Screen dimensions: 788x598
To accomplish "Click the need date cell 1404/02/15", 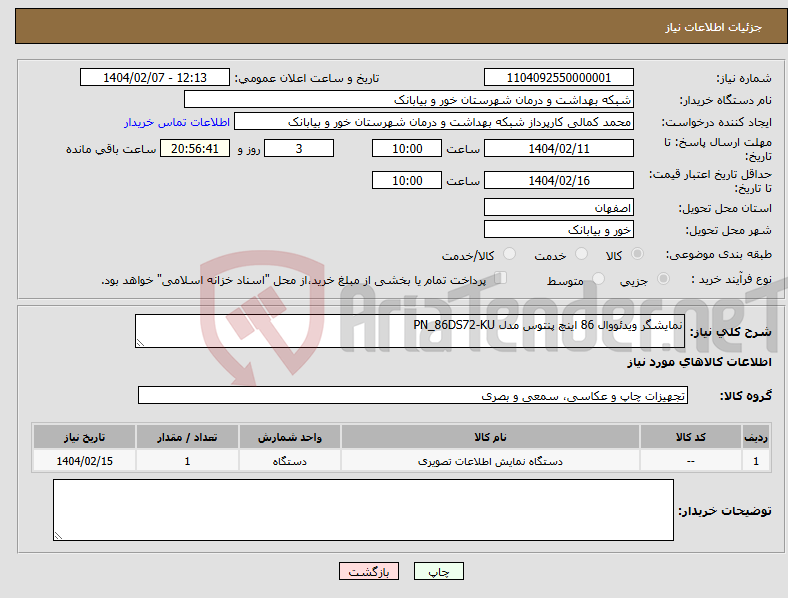I will (84, 461).
